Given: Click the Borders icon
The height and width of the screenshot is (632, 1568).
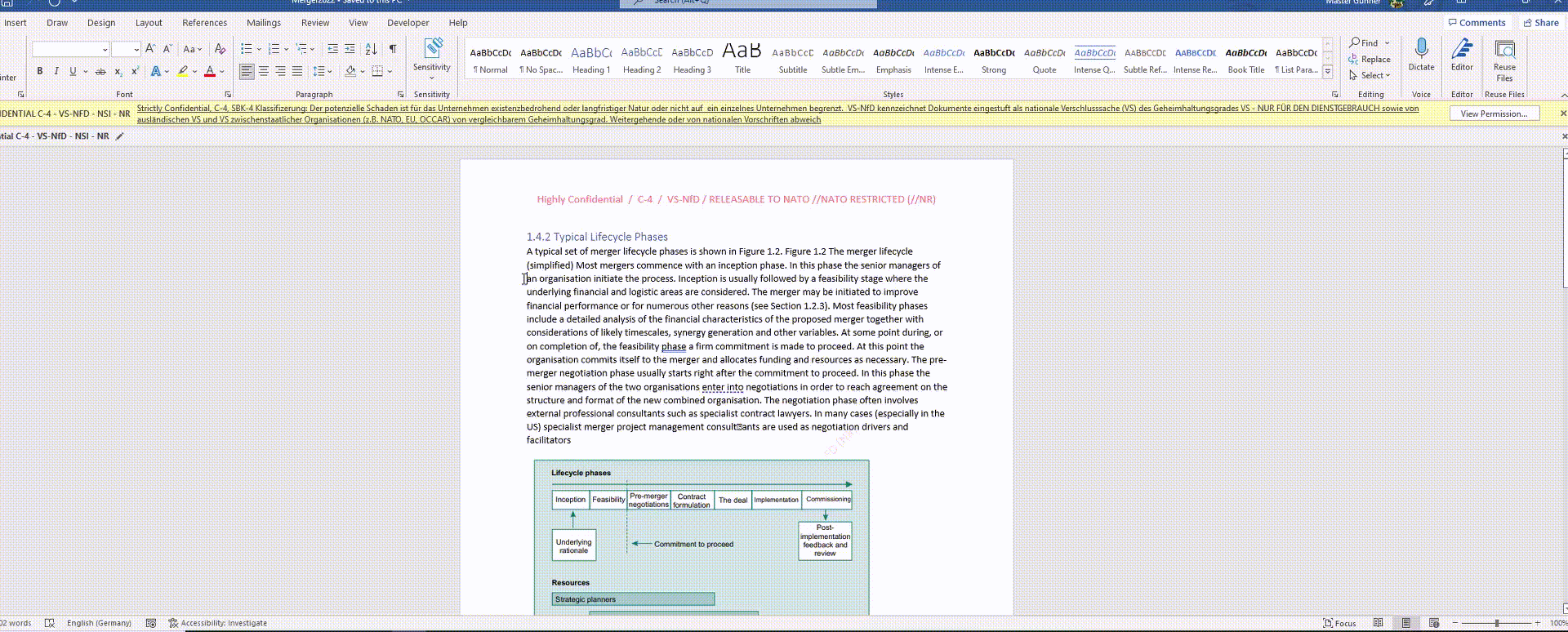Looking at the screenshot, I should pos(377,72).
